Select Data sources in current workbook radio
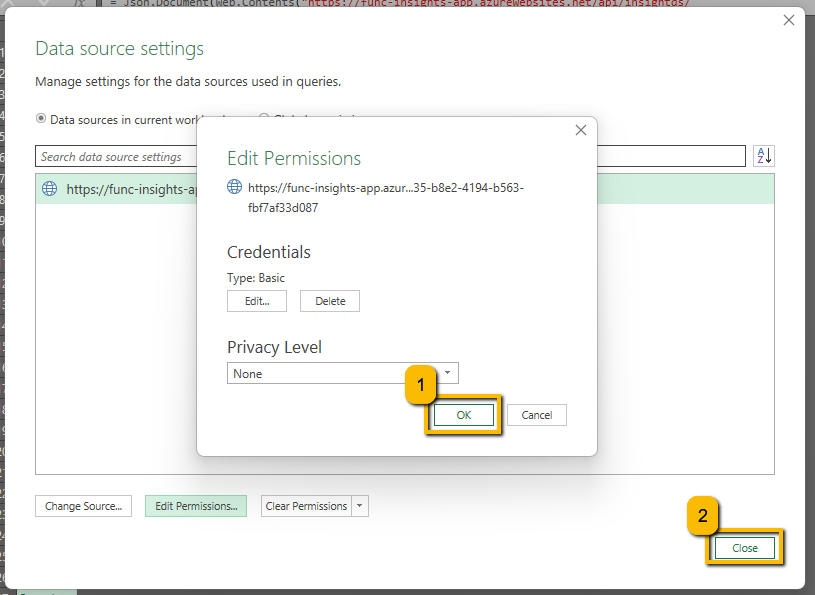Image resolution: width=815 pixels, height=595 pixels. (x=41, y=118)
